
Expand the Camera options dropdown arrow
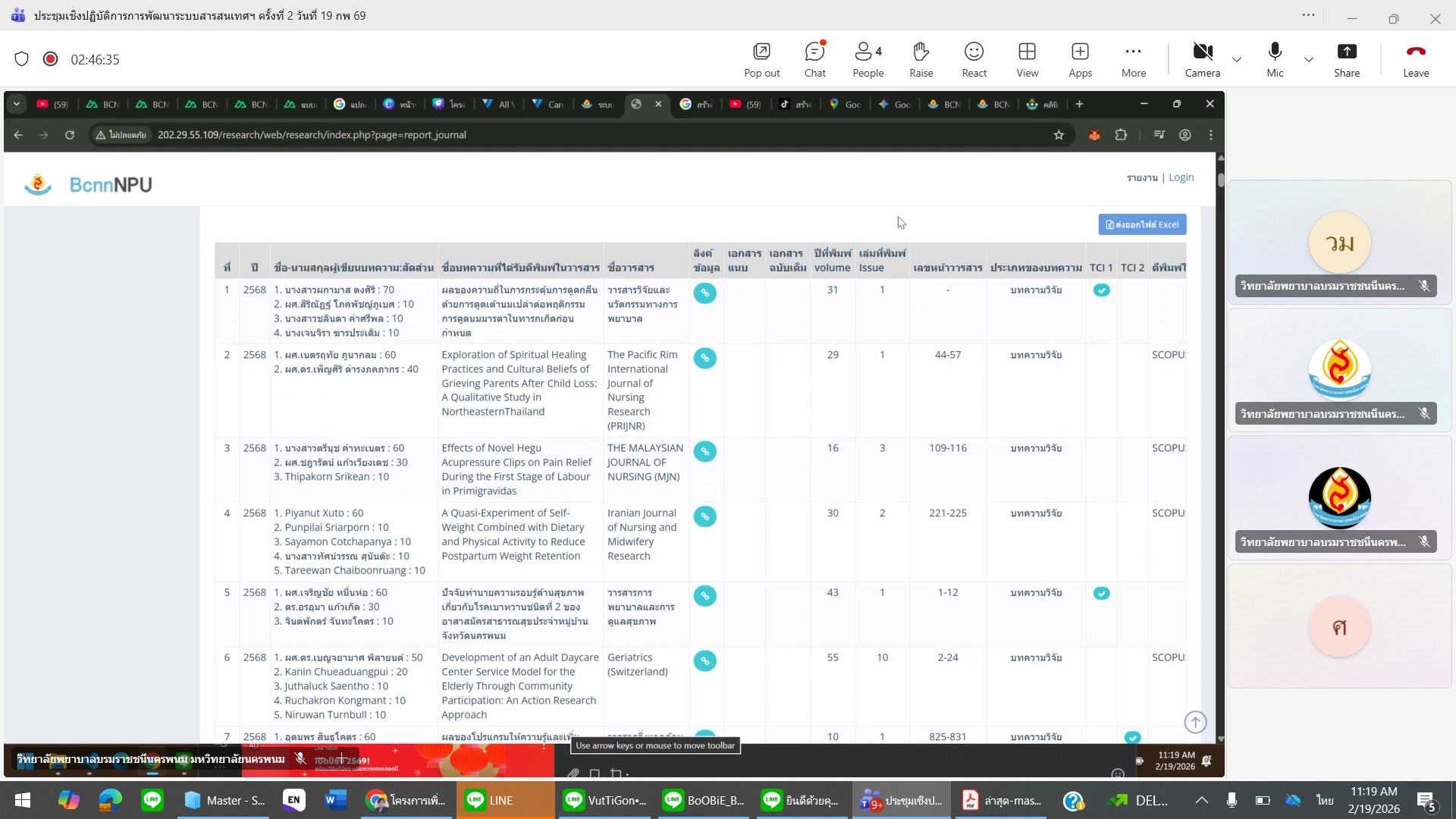click(1237, 59)
